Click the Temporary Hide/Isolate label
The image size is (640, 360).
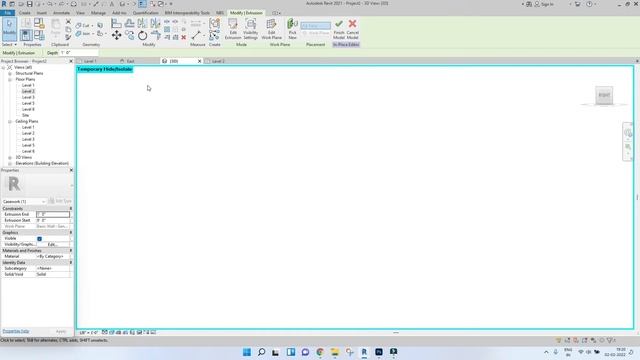[105, 69]
